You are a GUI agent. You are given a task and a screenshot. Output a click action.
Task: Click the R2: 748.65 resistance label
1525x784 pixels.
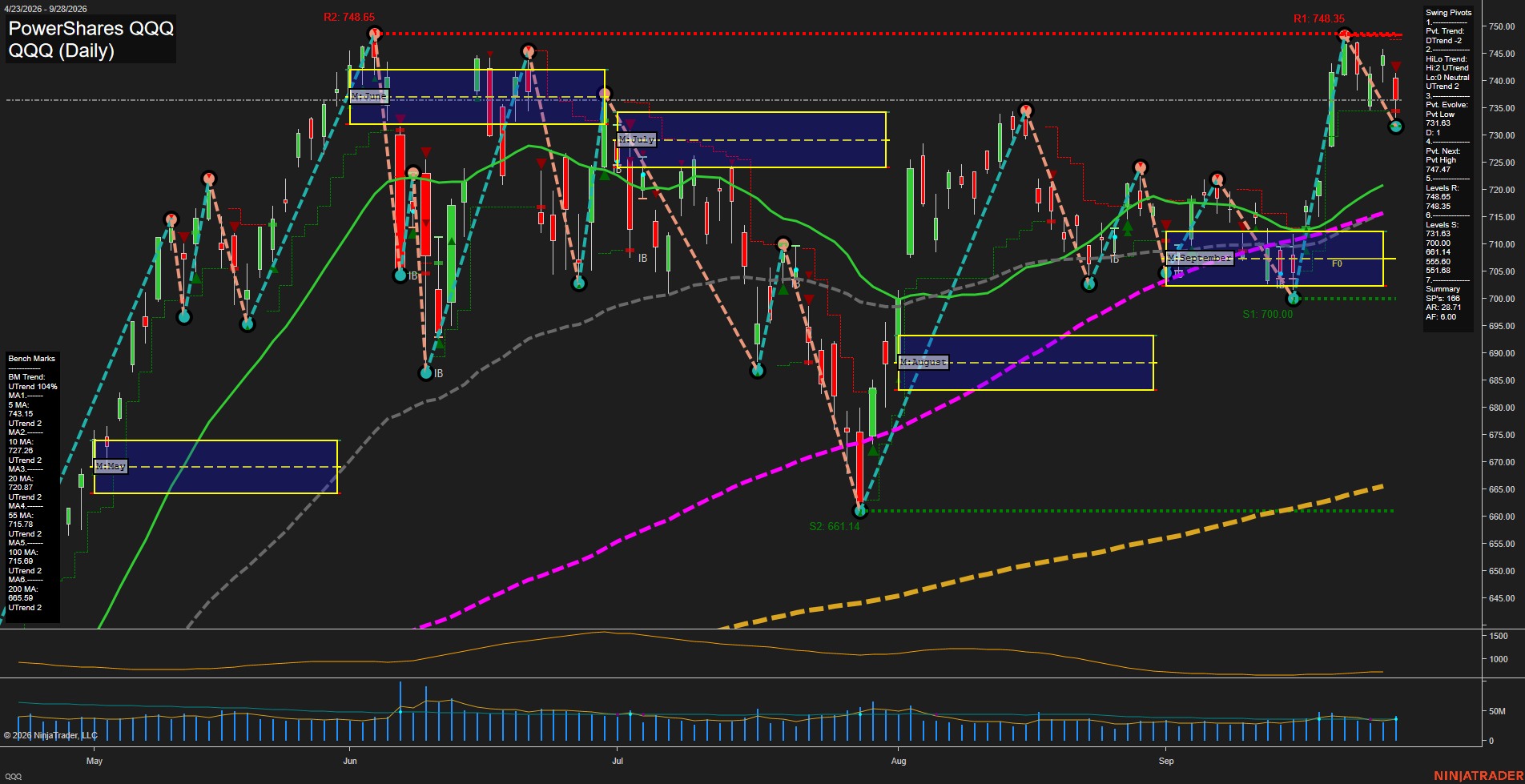(349, 17)
